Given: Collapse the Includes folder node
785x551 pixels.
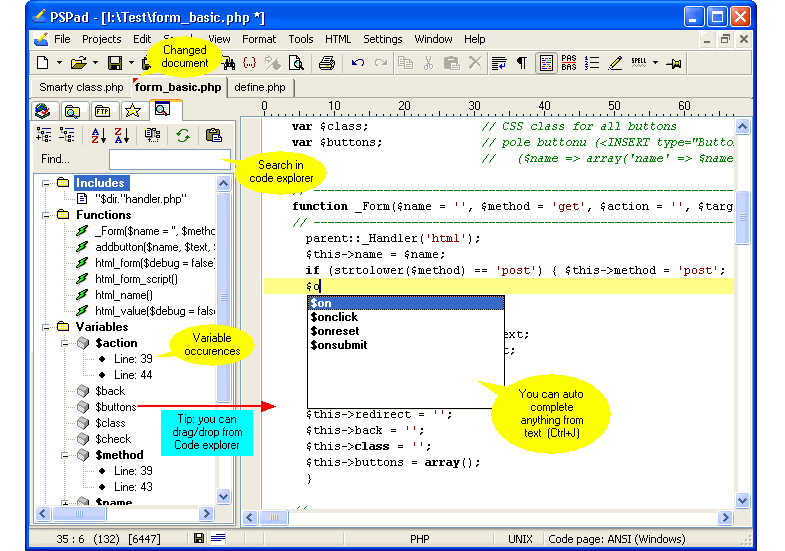Looking at the screenshot, I should [x=46, y=183].
